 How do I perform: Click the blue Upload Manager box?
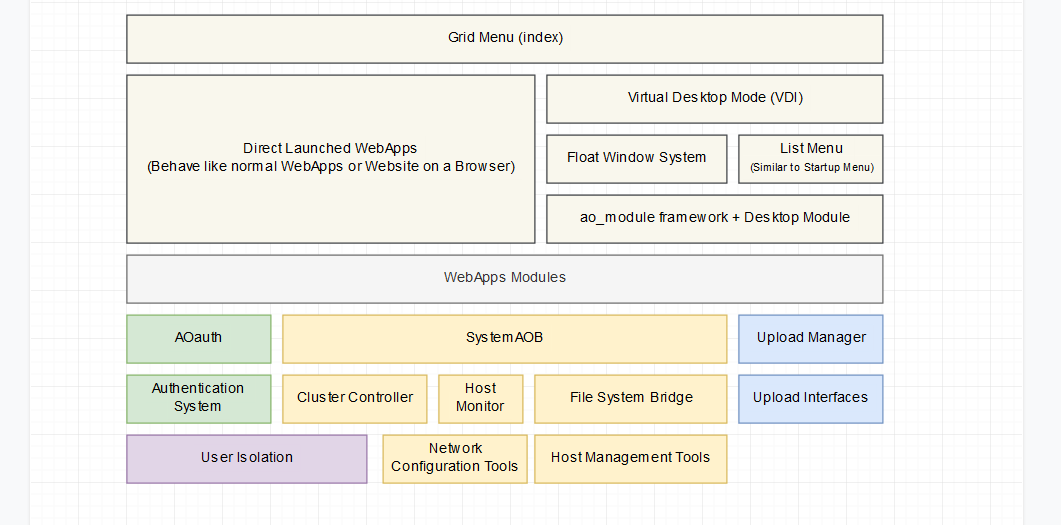coord(810,339)
